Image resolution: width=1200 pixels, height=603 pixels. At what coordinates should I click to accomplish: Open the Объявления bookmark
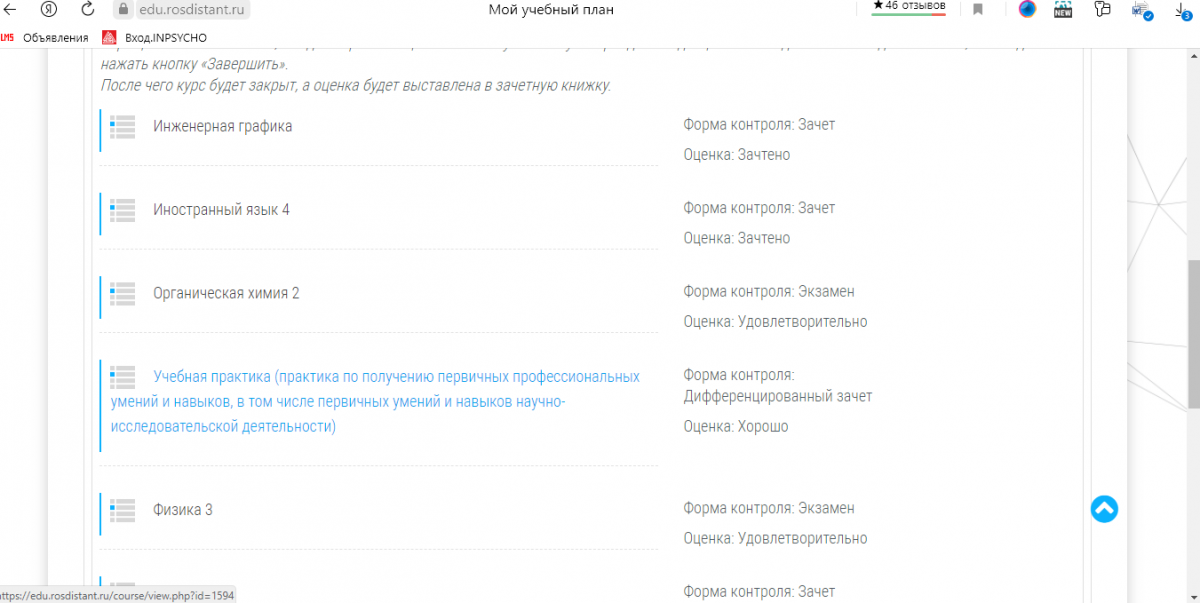[55, 38]
